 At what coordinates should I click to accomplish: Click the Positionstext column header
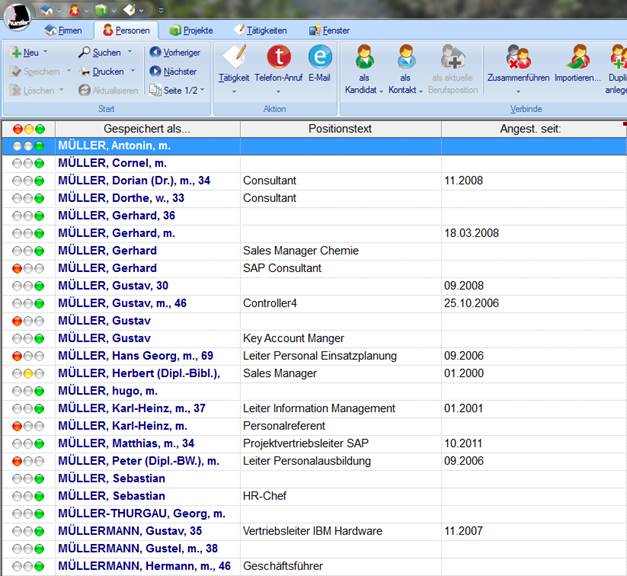340,129
